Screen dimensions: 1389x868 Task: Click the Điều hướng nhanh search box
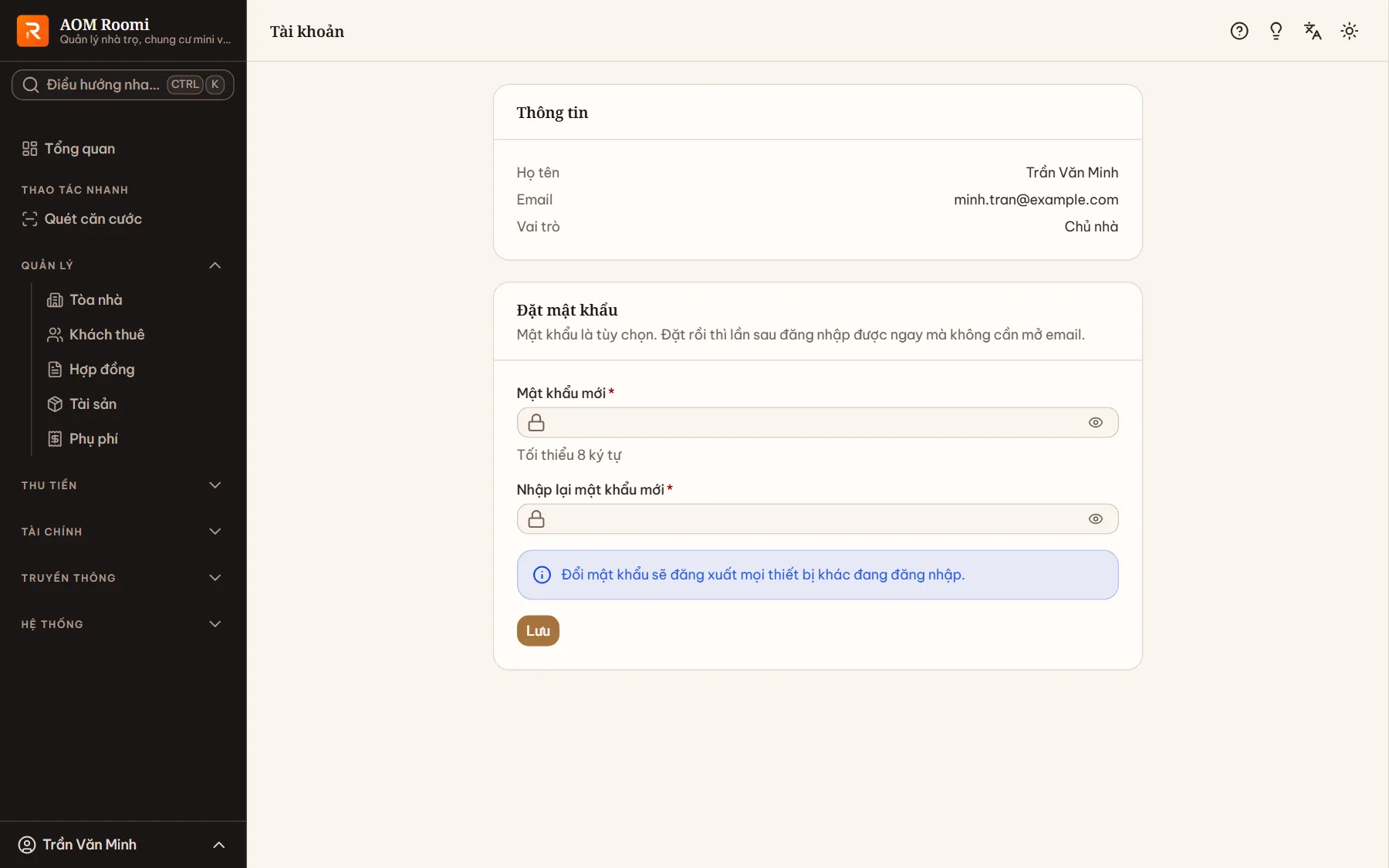pyautogui.click(x=123, y=85)
